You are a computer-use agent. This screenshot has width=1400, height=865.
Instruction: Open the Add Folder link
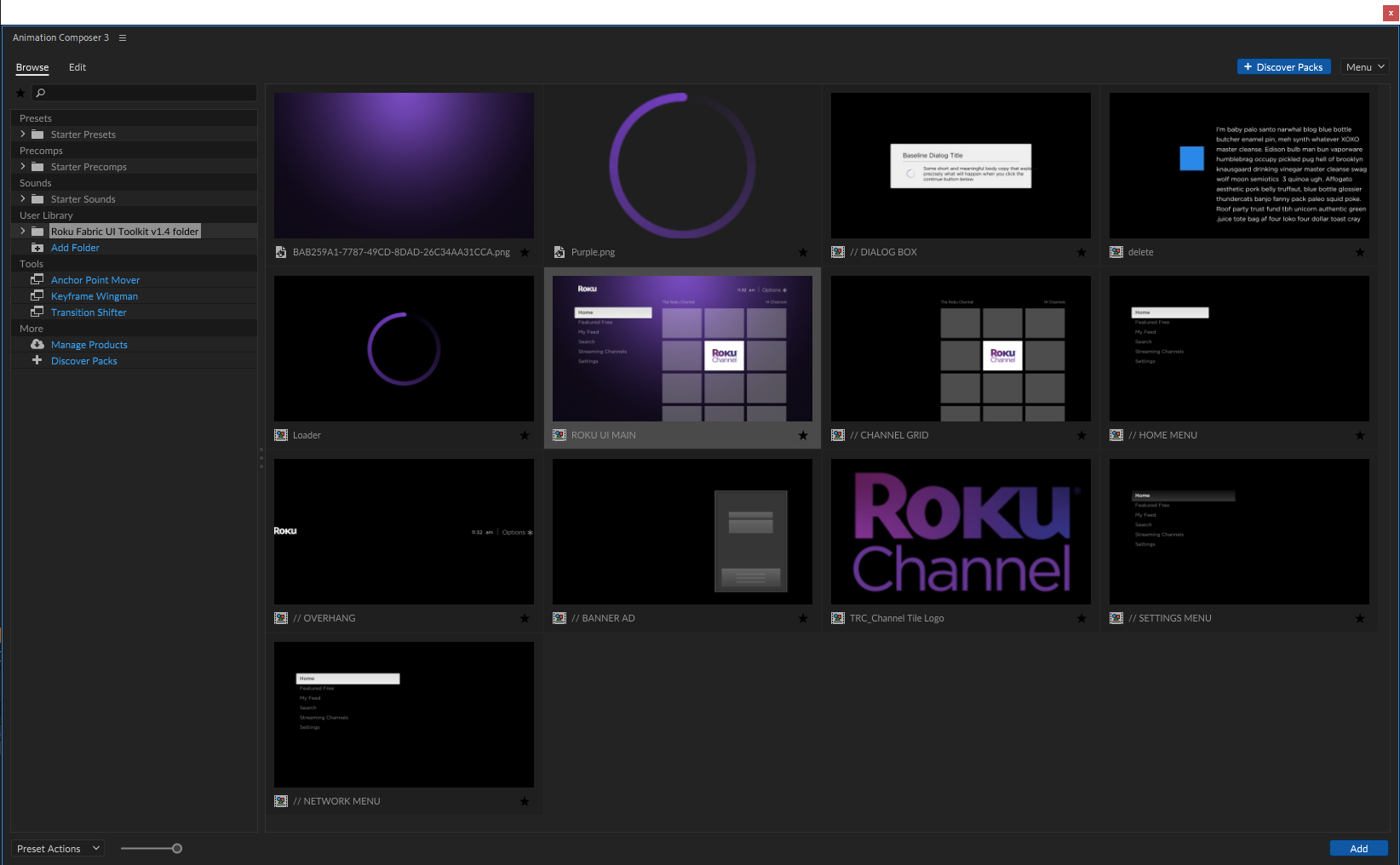(75, 248)
